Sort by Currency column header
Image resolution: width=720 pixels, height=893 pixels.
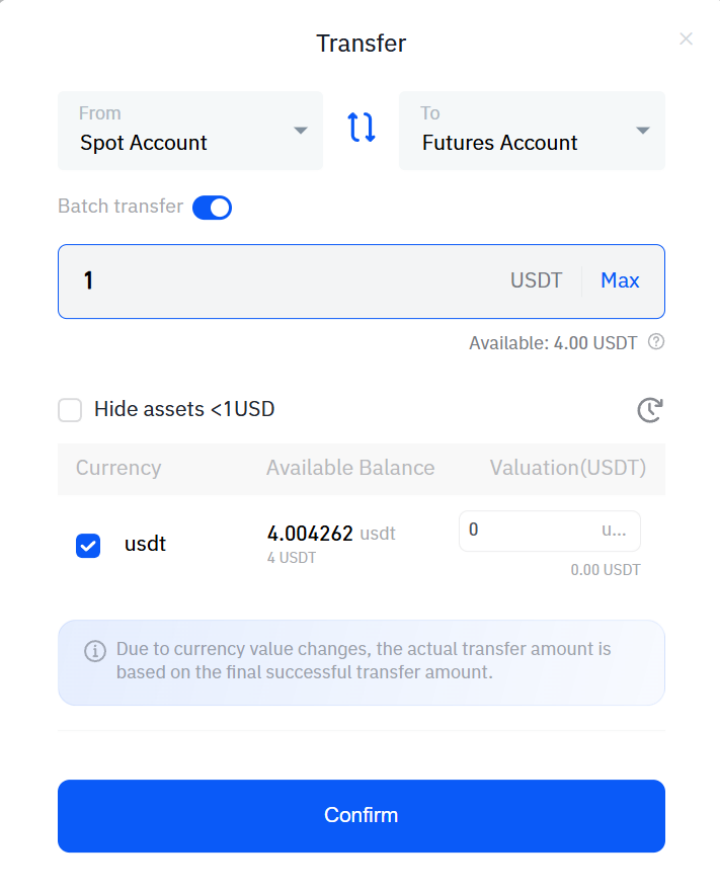[x=118, y=468]
